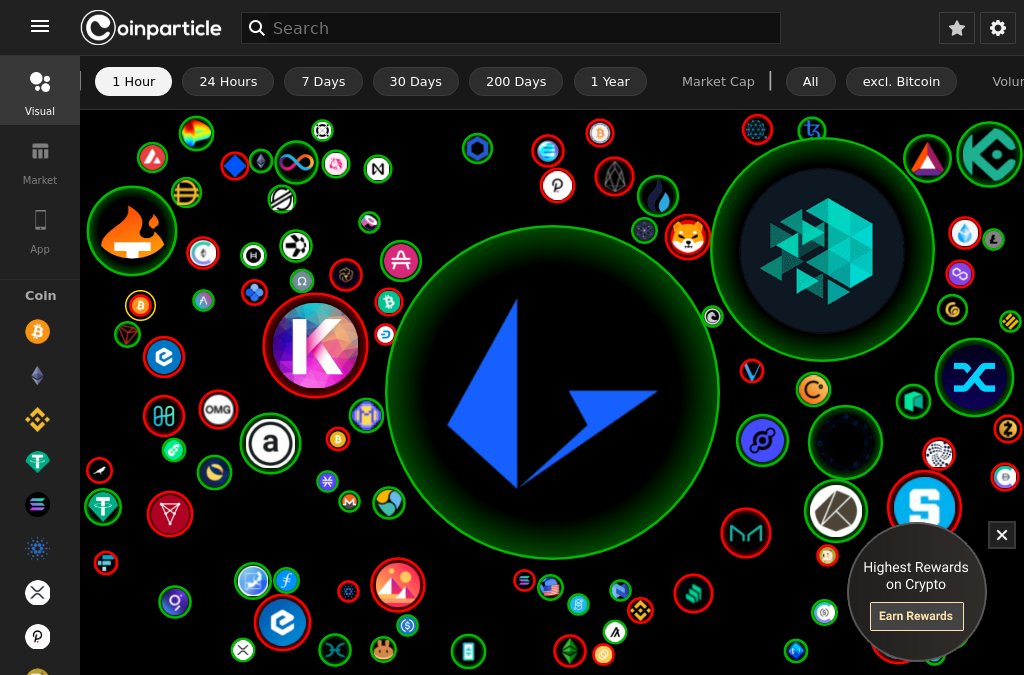Select the All coins option

[x=810, y=81]
